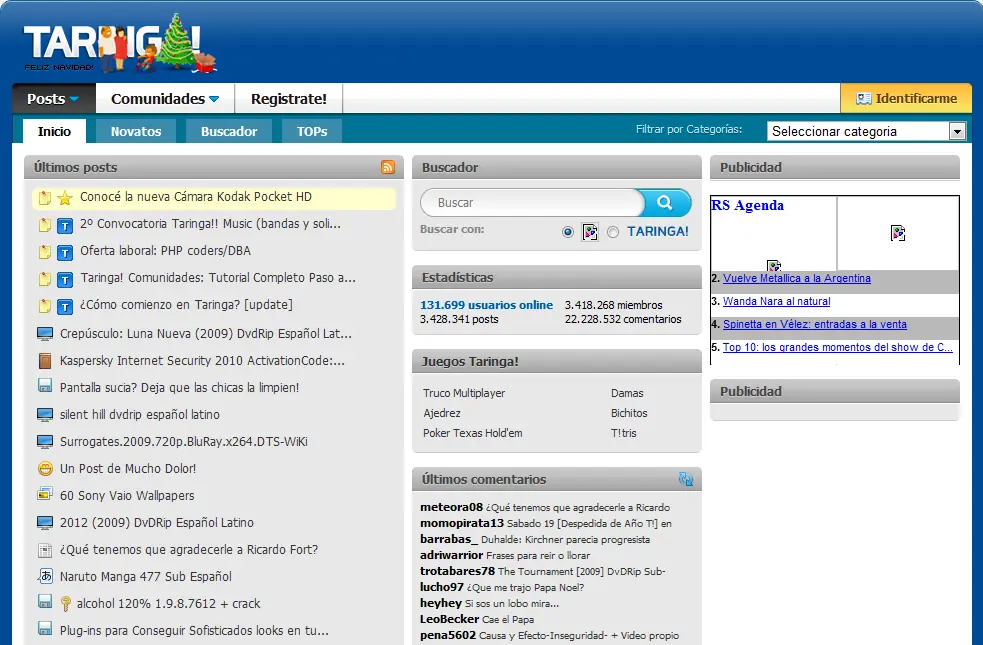Click the broken image icon in the right ad cell
983x645 pixels.
(898, 233)
